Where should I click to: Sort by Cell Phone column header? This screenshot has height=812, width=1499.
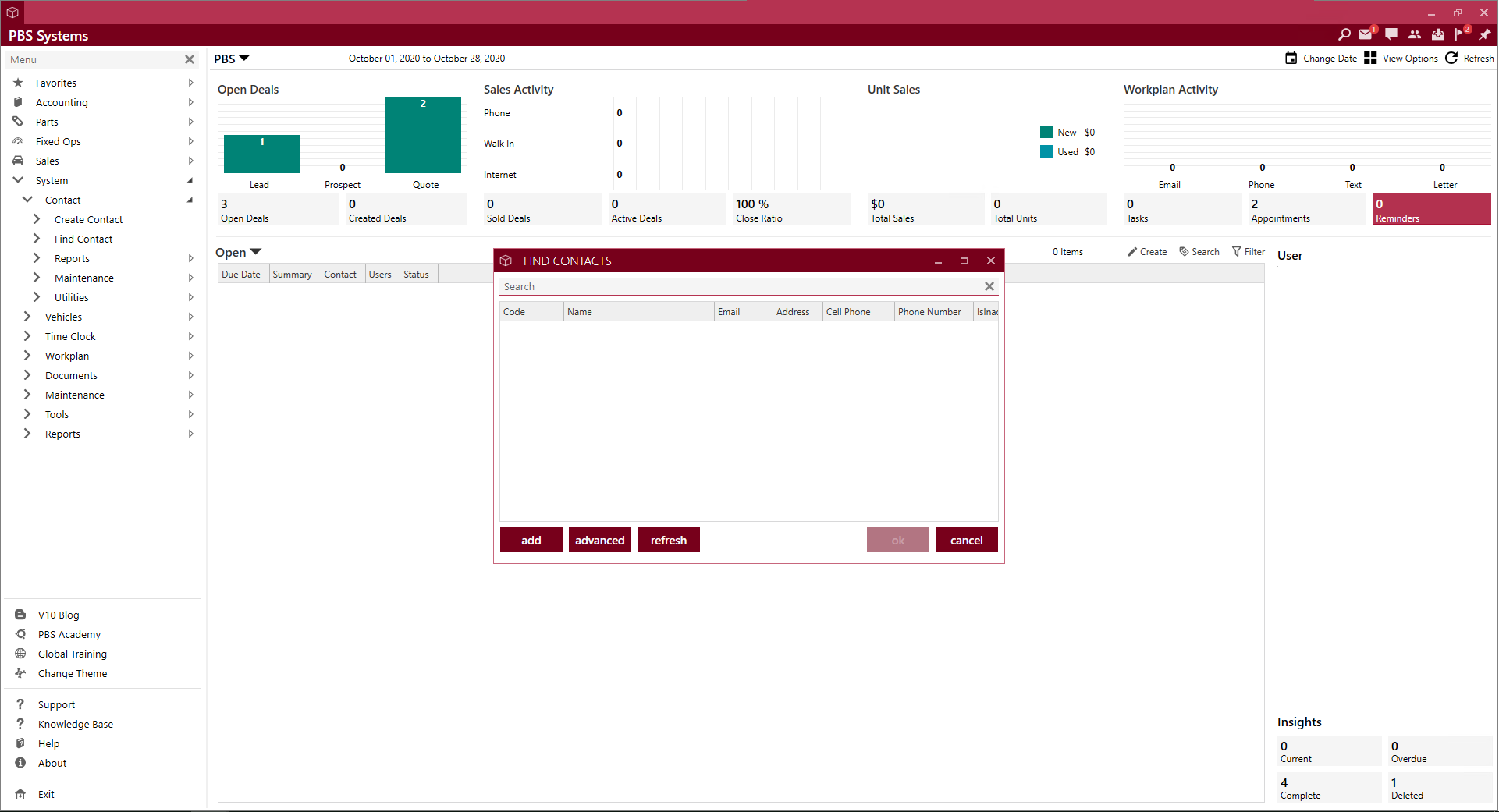[x=858, y=312]
